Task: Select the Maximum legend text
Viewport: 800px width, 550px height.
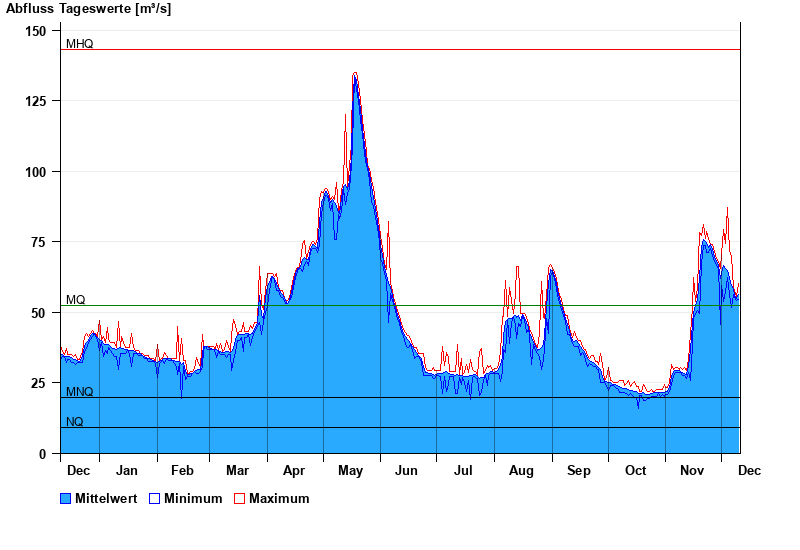Action: click(279, 499)
